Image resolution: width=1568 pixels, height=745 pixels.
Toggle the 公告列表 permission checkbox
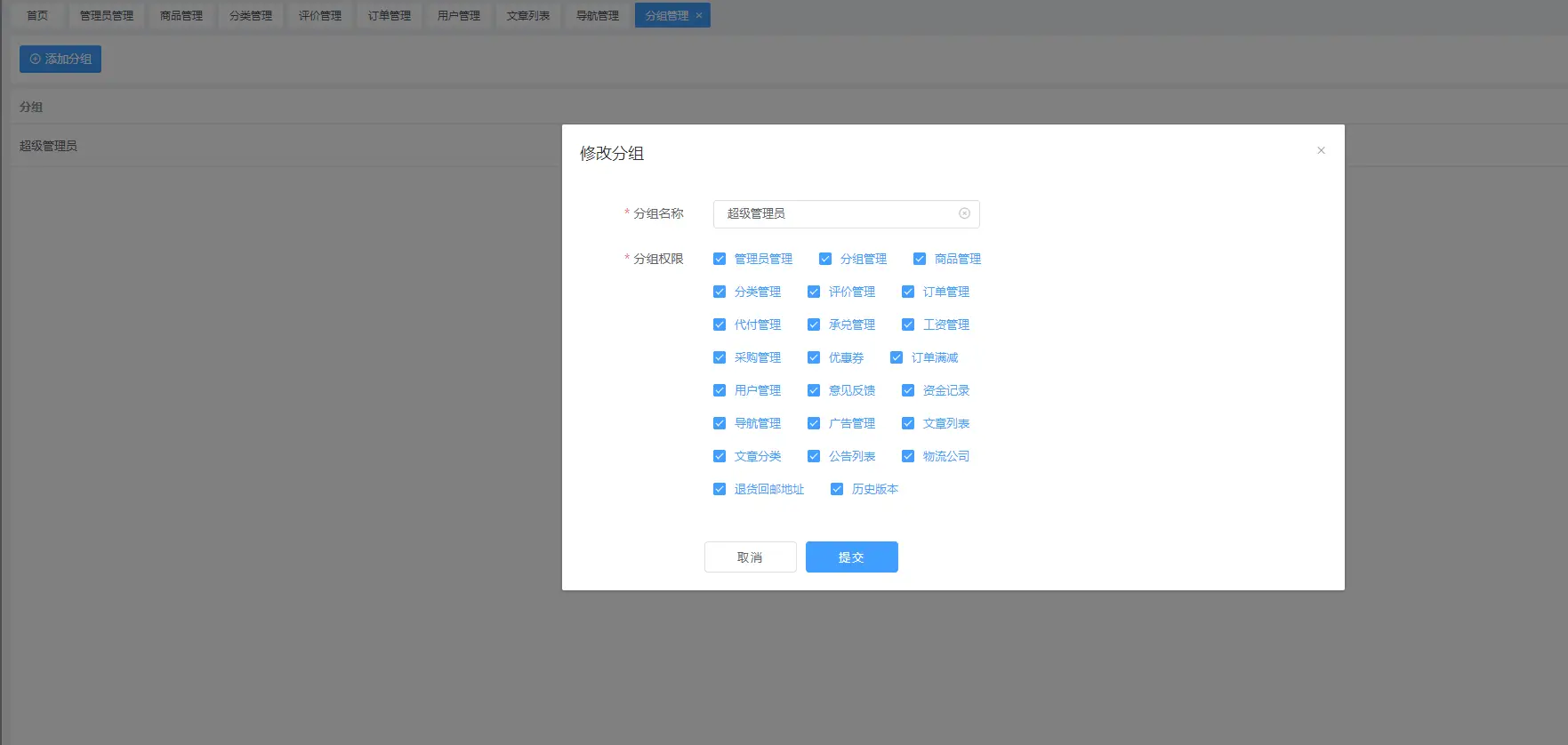pos(814,456)
